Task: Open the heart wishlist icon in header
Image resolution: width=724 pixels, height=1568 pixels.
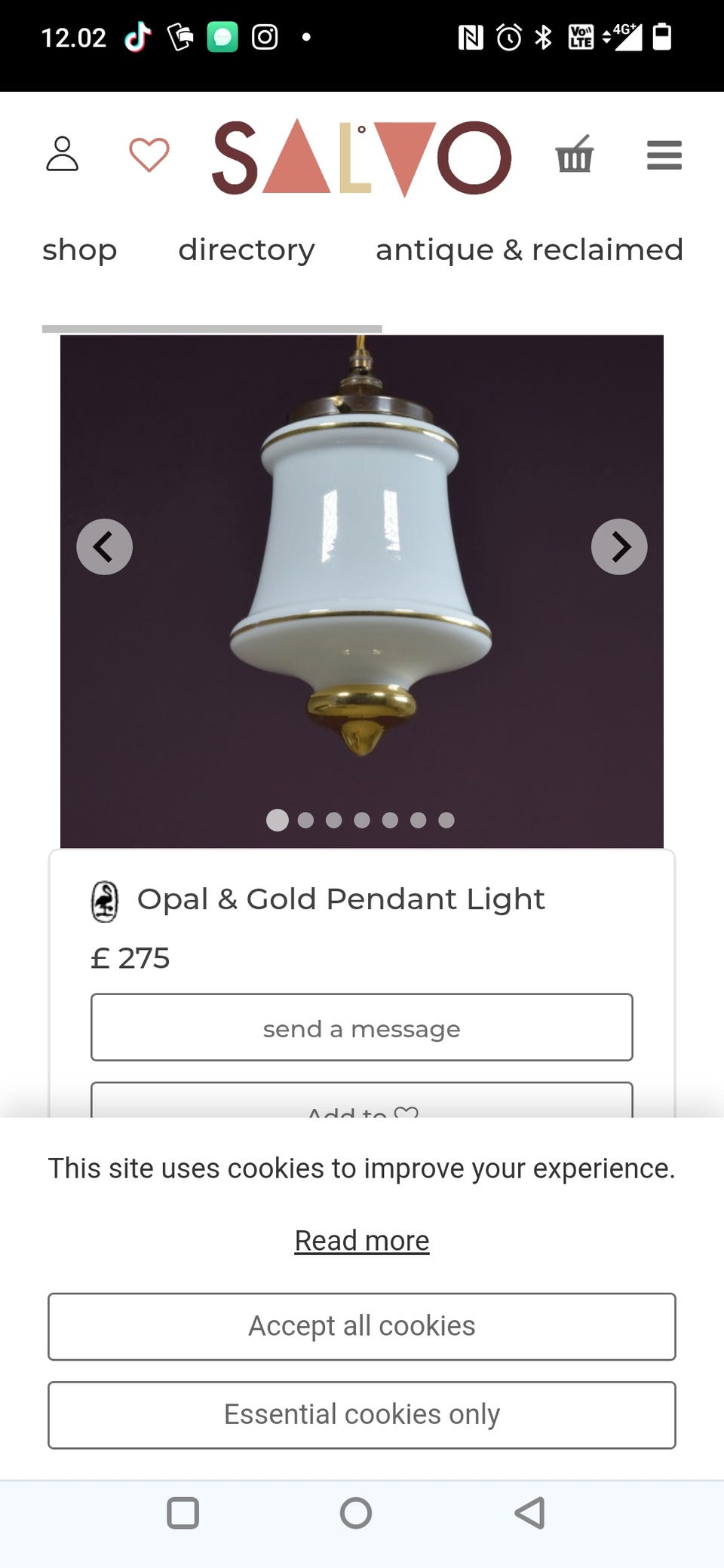Action: point(149,155)
